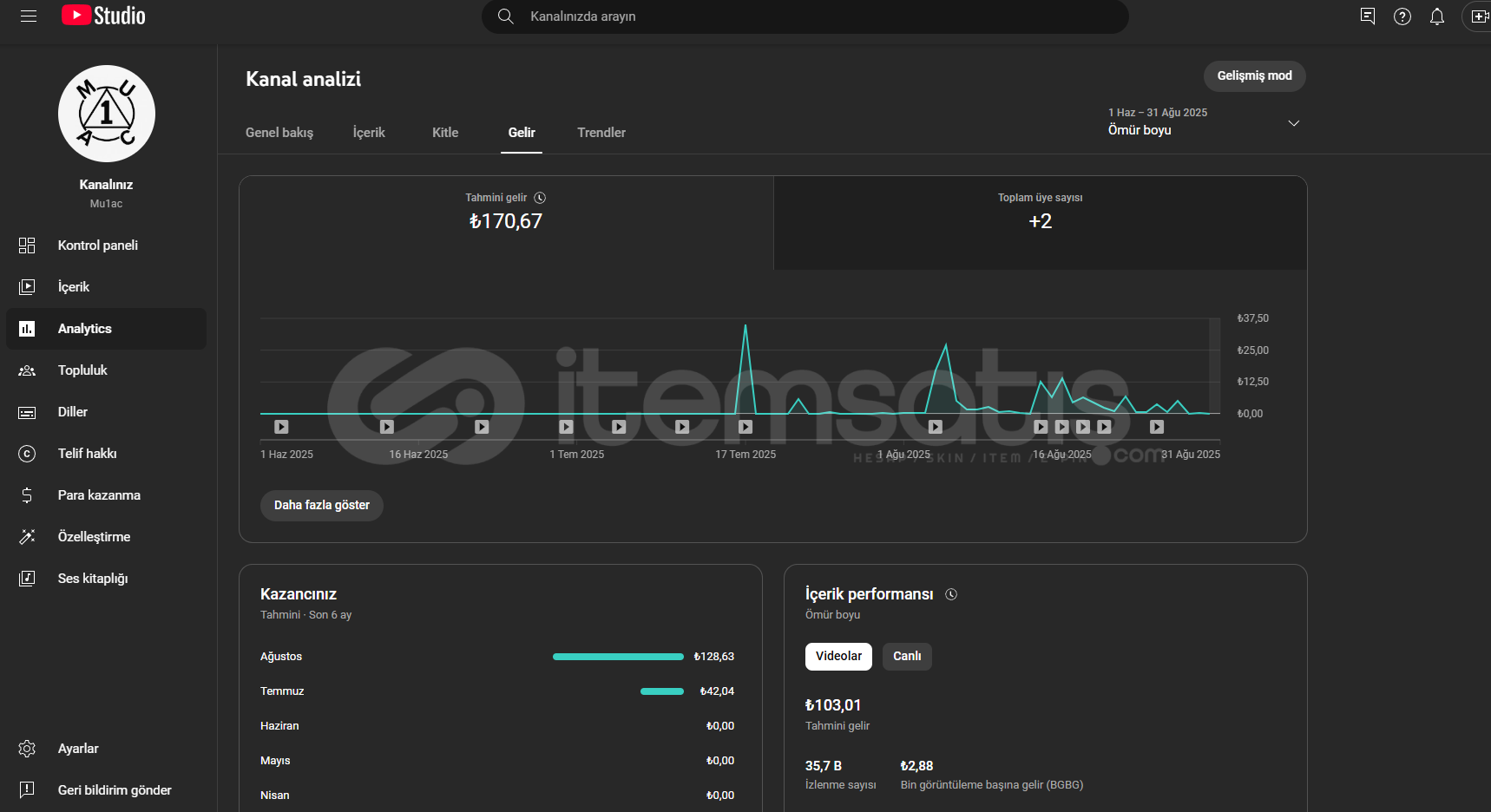Open Ayarlar settings in sidebar
This screenshot has width=1491, height=812.
tap(107, 749)
